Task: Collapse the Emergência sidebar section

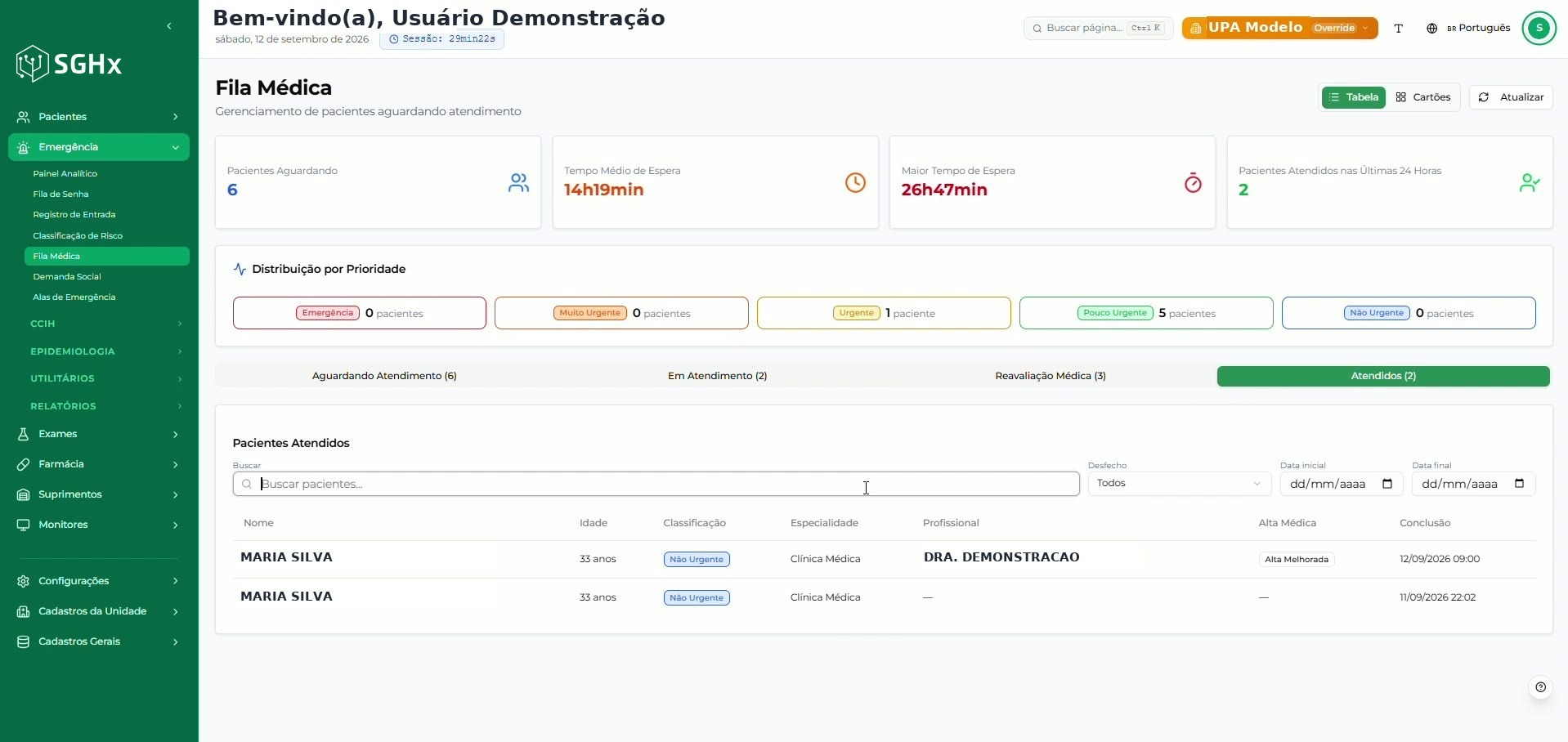Action: pos(99,147)
